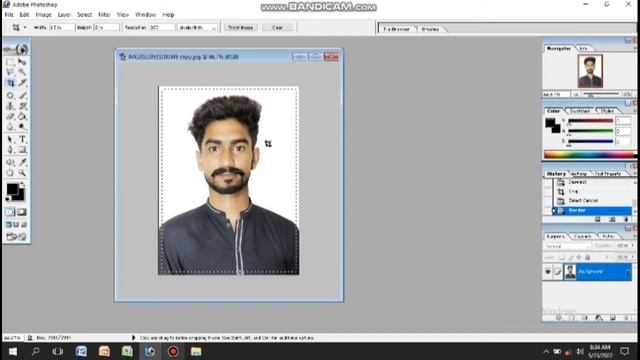The height and width of the screenshot is (360, 640).
Task: Reset default foreground and background colors
Action: [x=8, y=199]
